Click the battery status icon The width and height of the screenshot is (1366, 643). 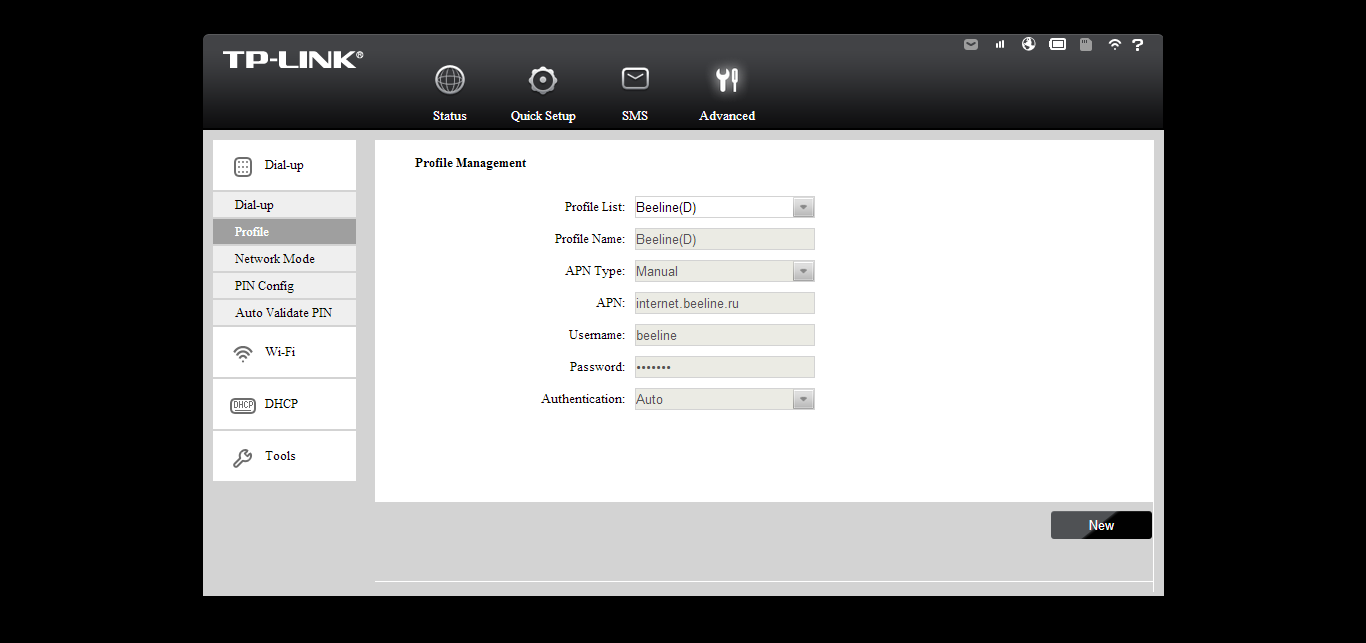pos(1057,45)
